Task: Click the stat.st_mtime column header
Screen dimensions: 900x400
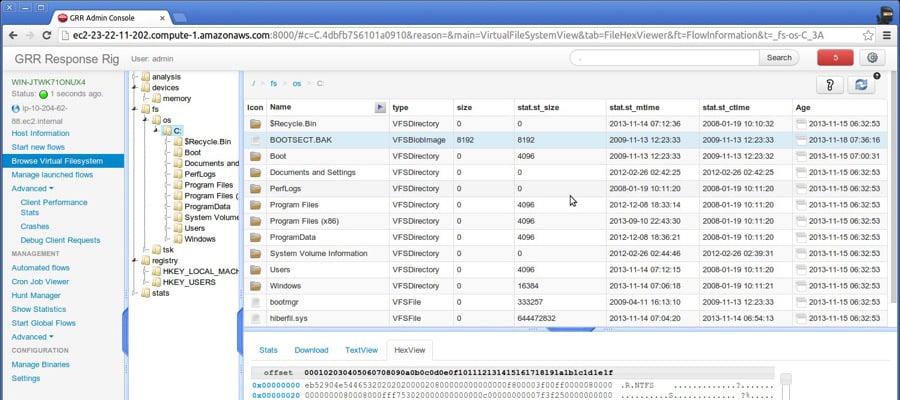Action: pos(634,107)
